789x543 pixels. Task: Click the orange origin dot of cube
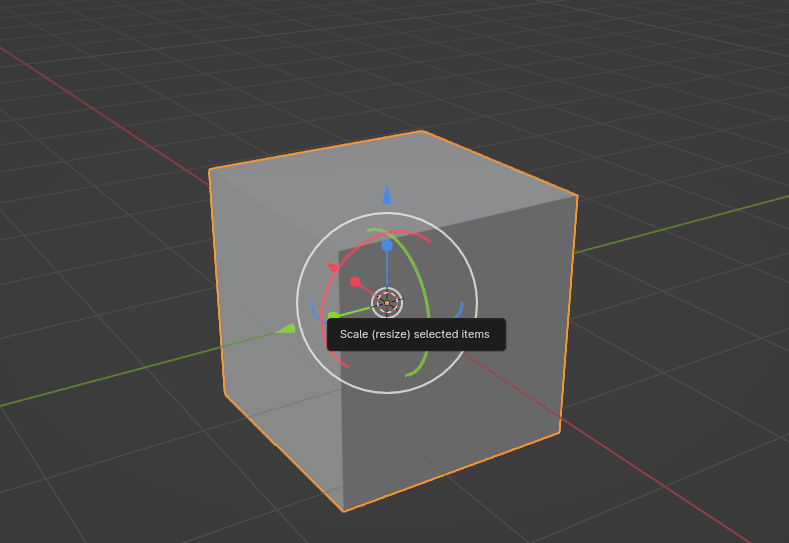387,302
